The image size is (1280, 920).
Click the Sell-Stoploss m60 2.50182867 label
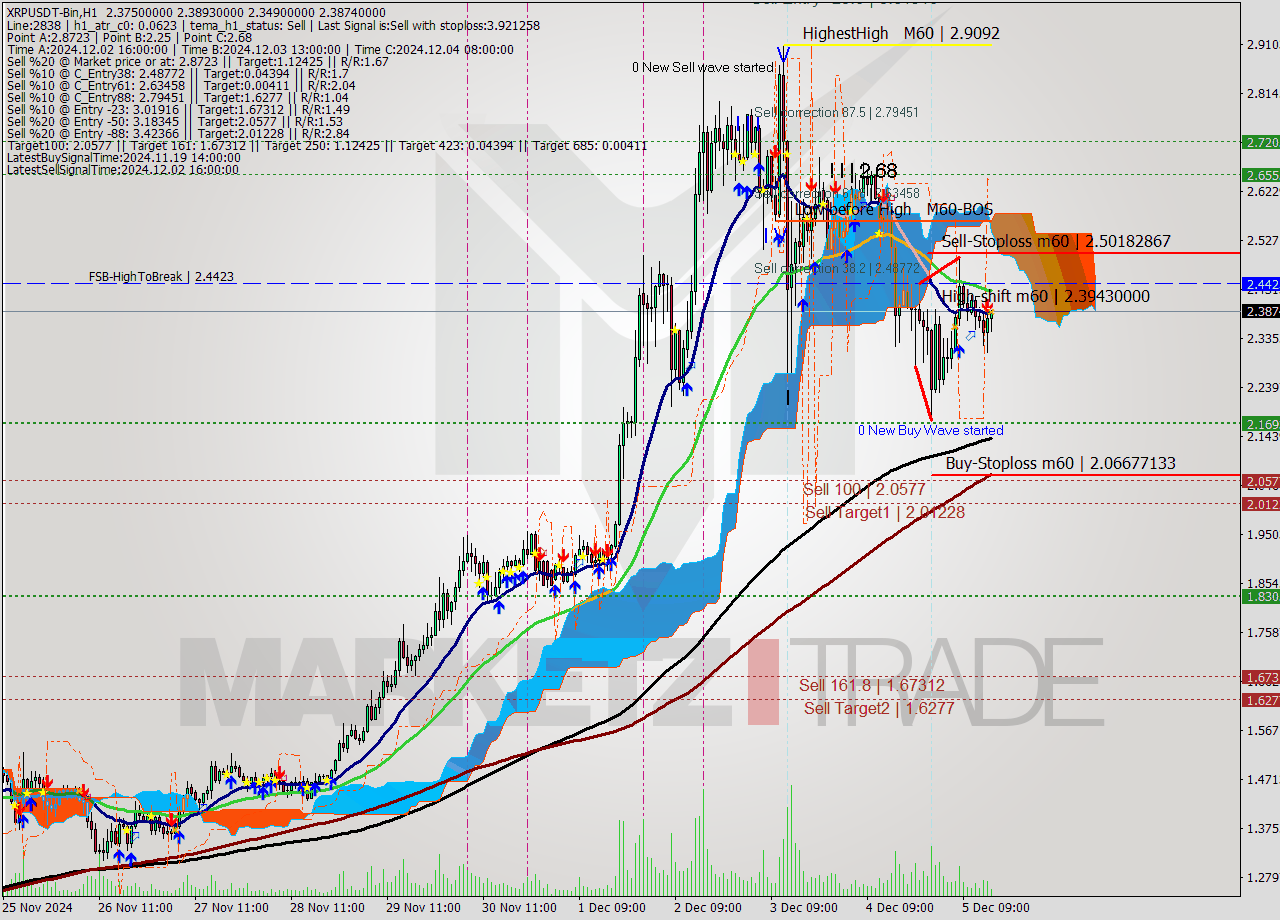pyautogui.click(x=1056, y=241)
